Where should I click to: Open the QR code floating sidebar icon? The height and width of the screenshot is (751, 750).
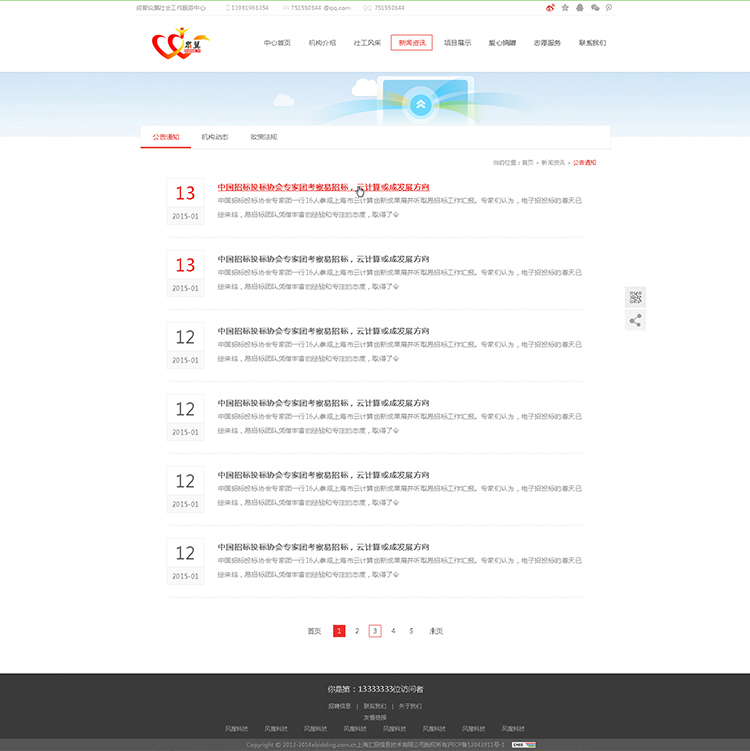(635, 297)
